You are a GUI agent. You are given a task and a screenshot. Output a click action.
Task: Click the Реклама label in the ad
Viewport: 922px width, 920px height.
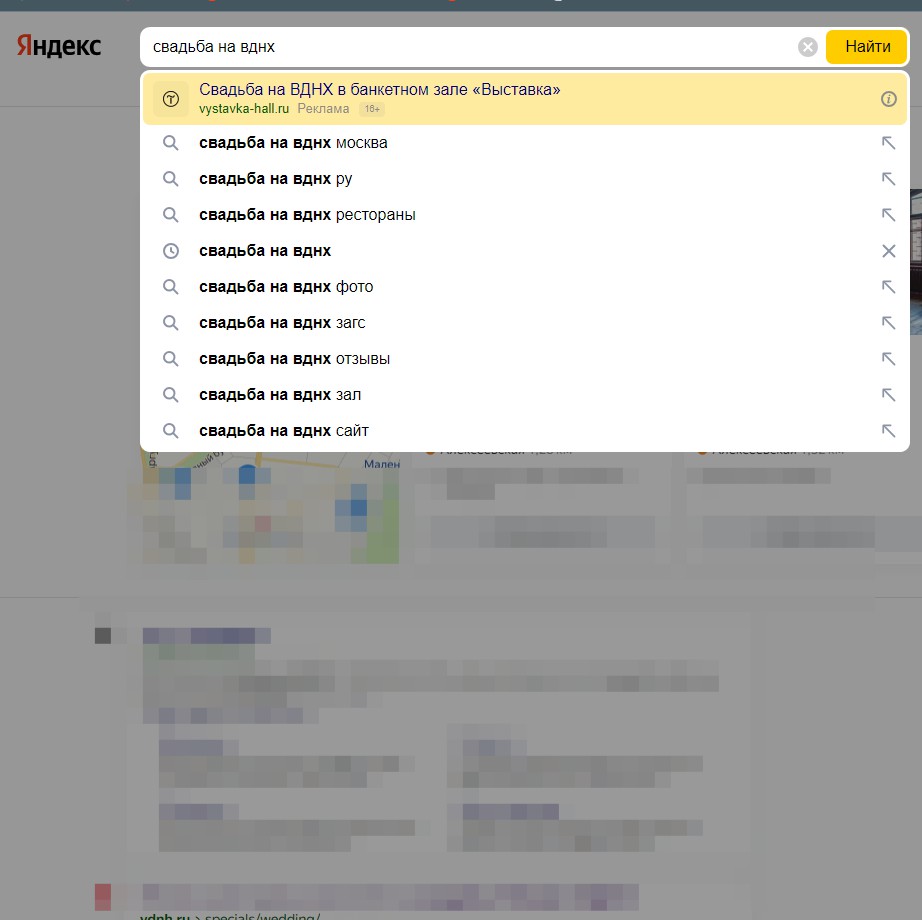pos(323,109)
